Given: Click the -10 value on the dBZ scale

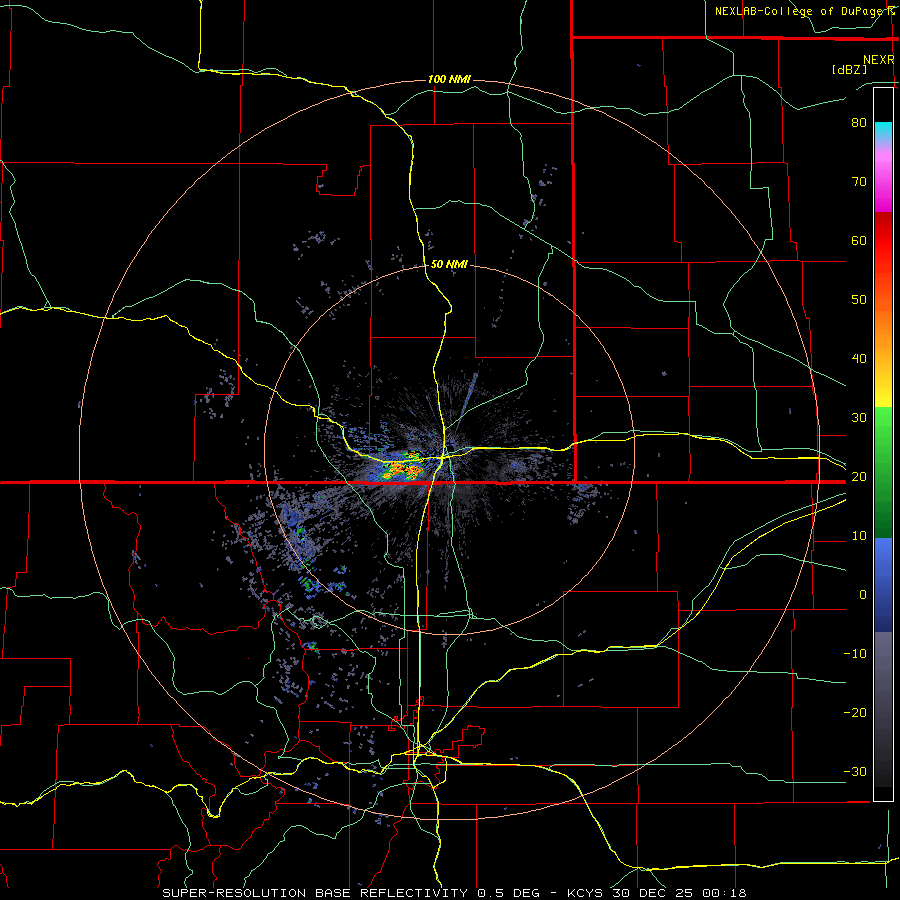Looking at the screenshot, I should tap(855, 653).
